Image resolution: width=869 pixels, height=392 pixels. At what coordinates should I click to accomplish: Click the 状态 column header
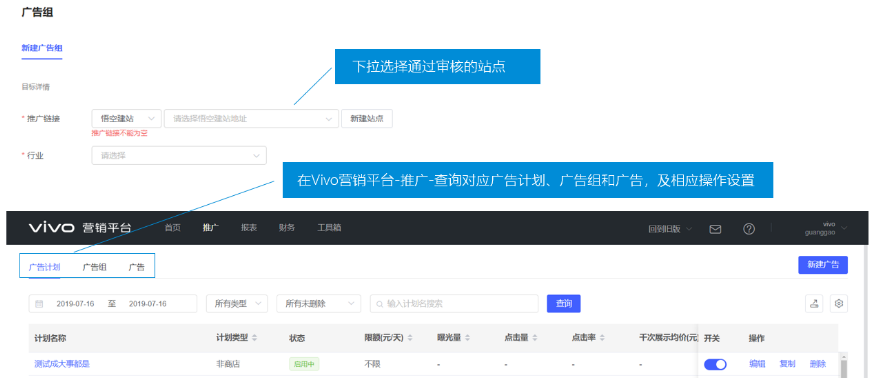tap(297, 338)
